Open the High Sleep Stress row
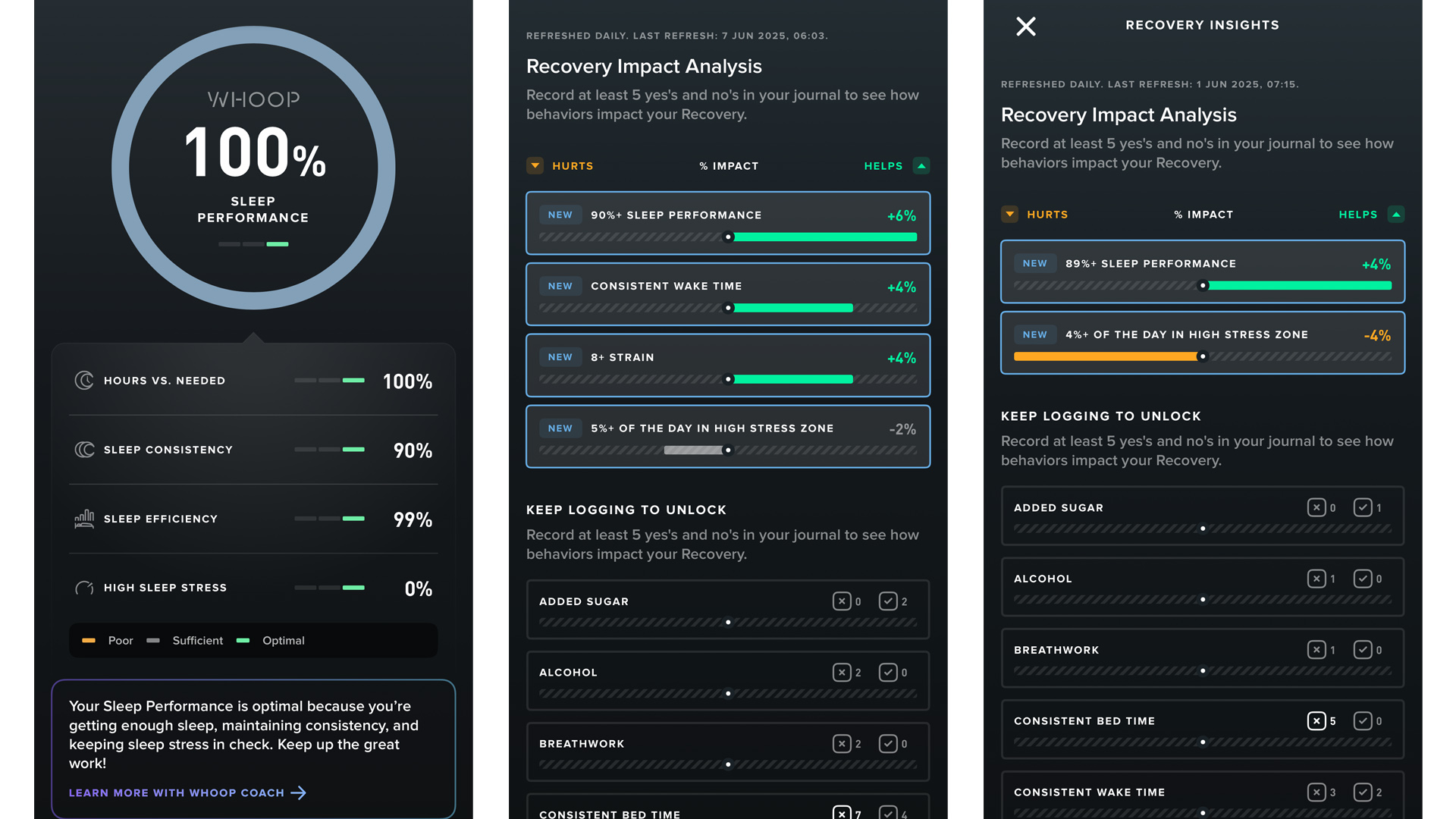1456x819 pixels. [x=253, y=588]
